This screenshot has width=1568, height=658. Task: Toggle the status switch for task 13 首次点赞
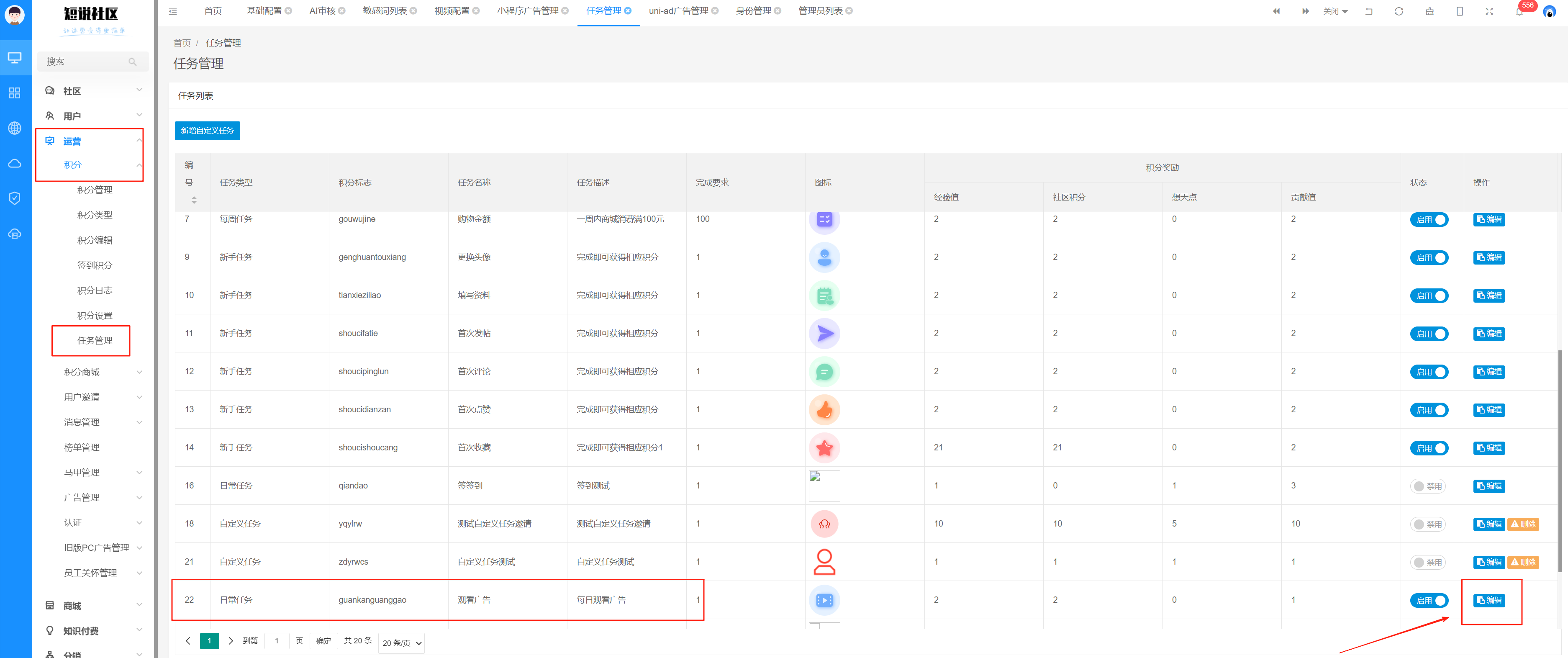1429,410
